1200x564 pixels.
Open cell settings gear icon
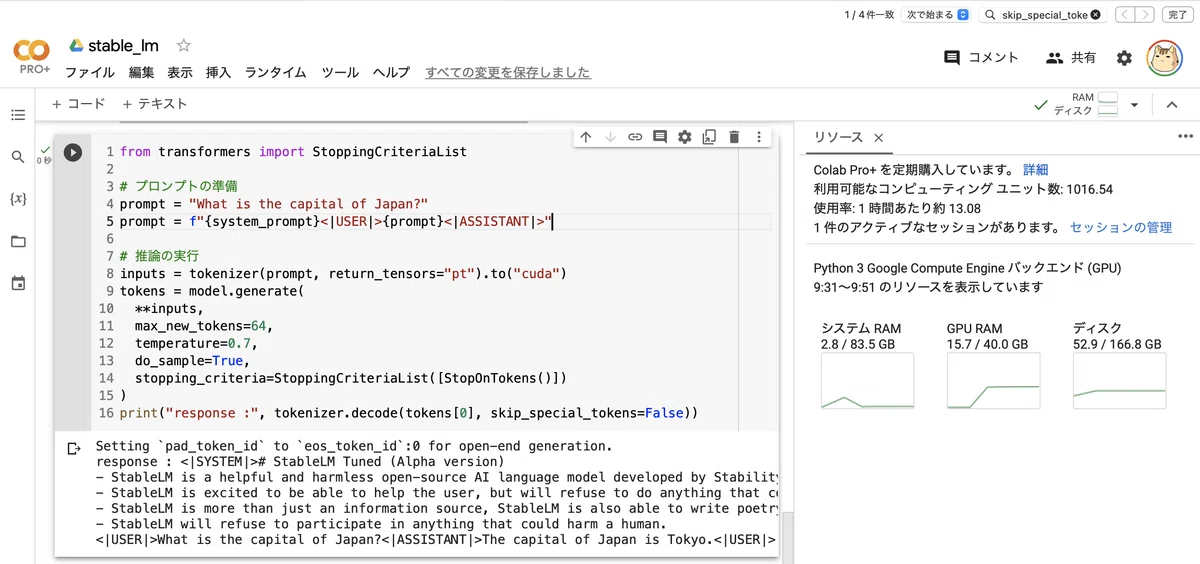(x=684, y=137)
